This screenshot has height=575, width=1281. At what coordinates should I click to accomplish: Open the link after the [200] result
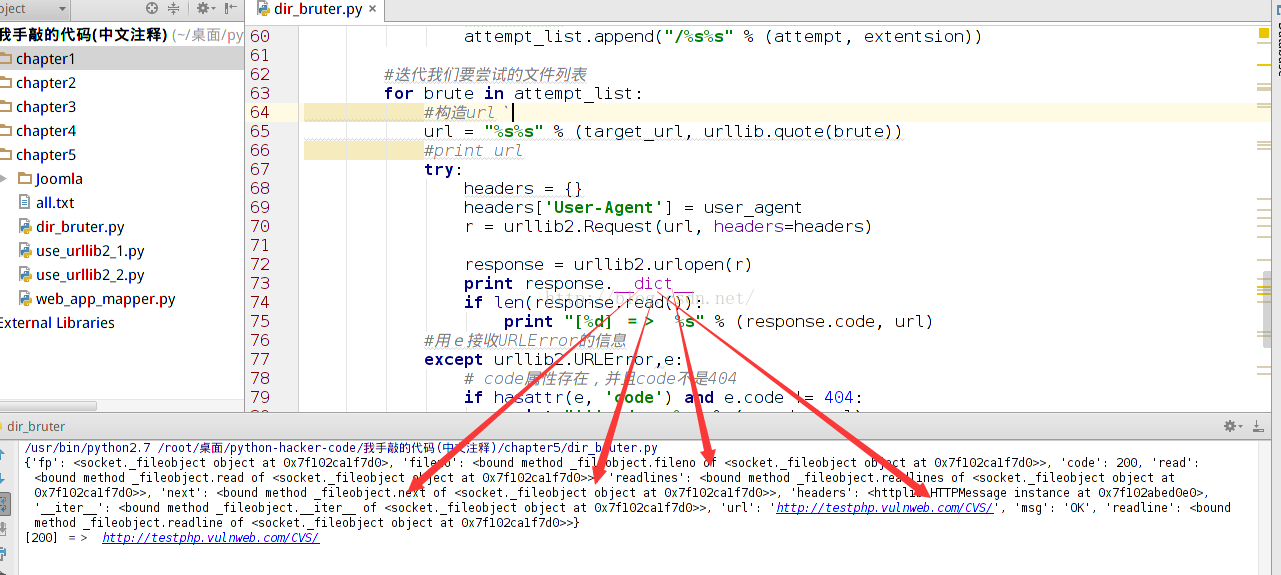pos(210,537)
